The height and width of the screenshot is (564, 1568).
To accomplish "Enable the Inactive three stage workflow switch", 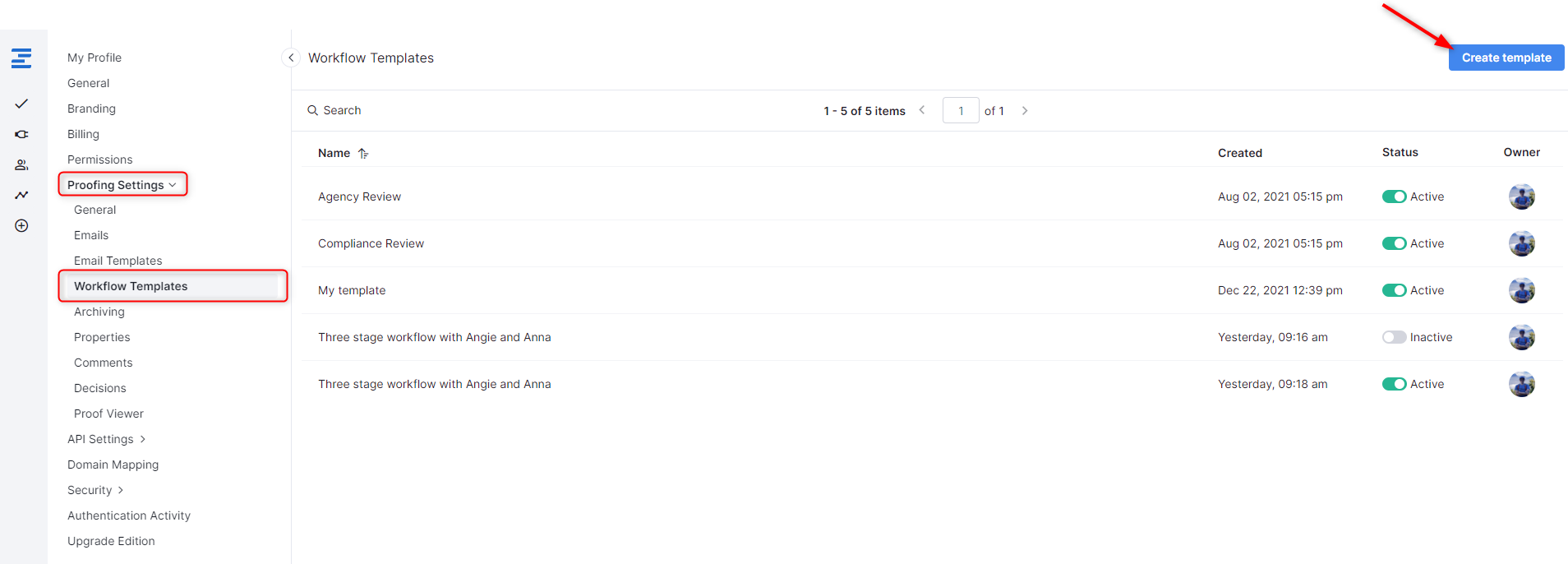I will click(1394, 337).
